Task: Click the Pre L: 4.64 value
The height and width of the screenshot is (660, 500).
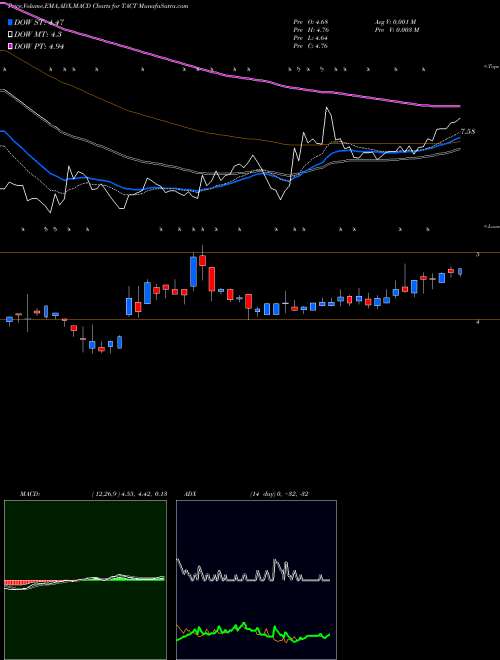Action: 311,38
